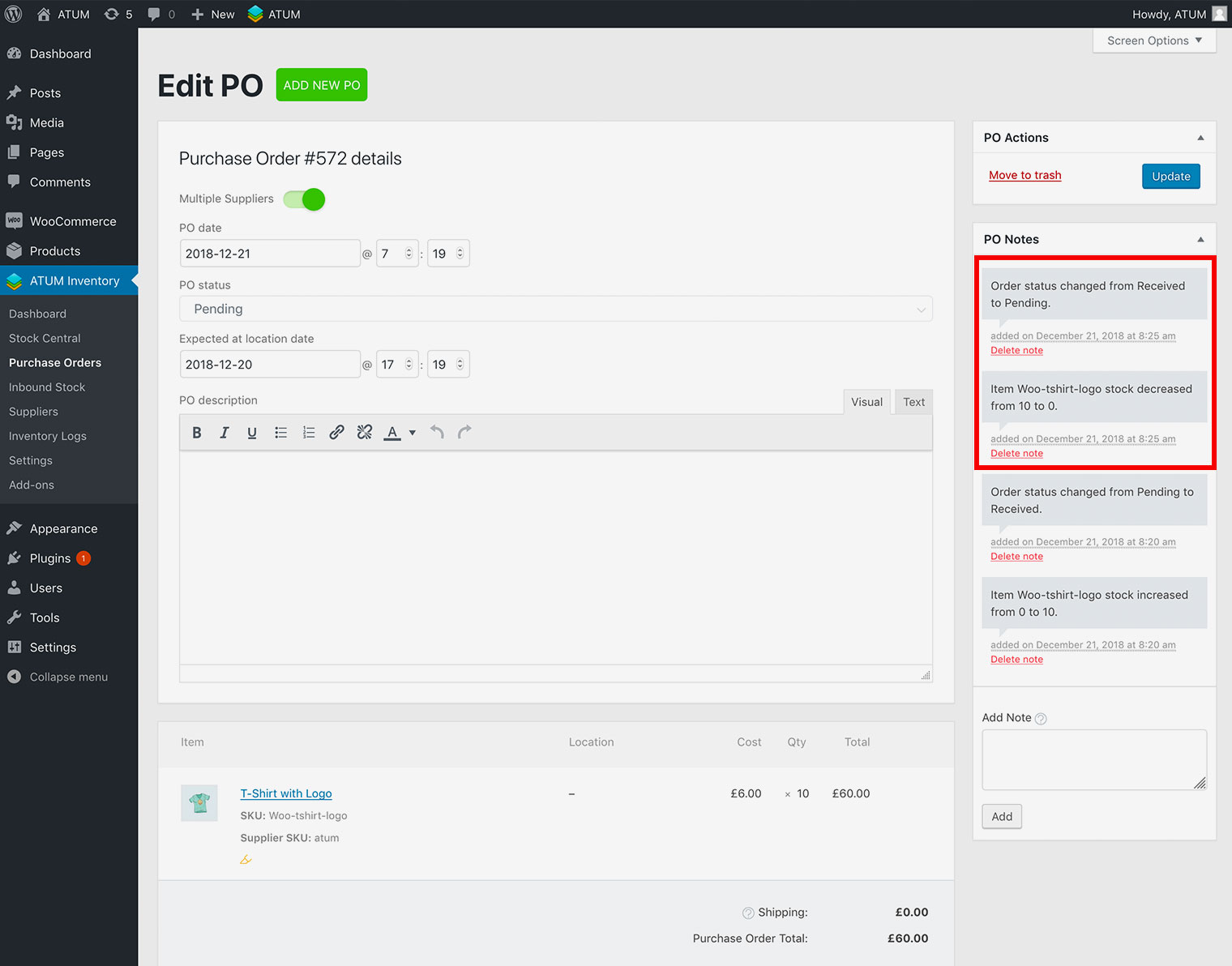
Task: Switch editor to Visual tab
Action: tap(866, 402)
